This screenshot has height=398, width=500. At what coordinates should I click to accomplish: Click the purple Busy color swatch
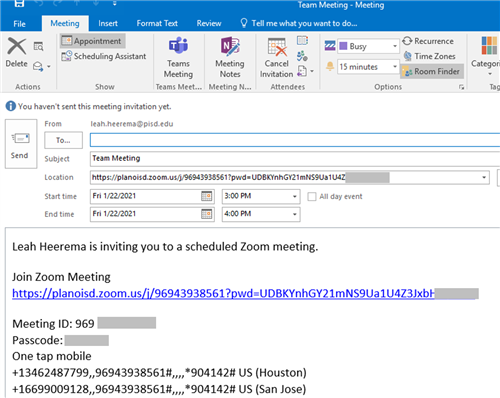tap(343, 46)
